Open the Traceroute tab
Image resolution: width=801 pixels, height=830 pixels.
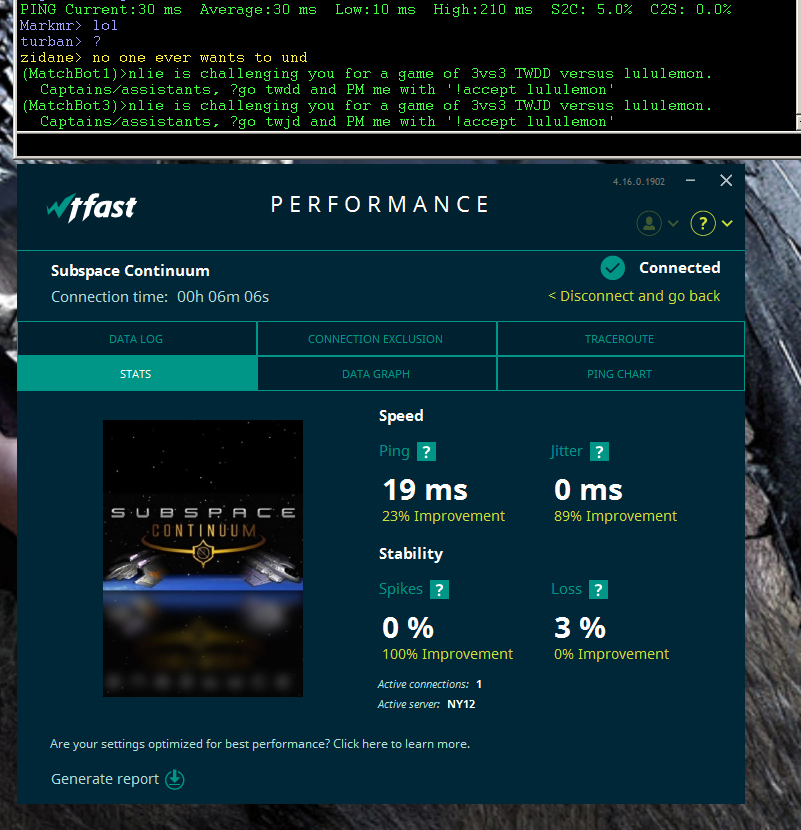tap(619, 339)
